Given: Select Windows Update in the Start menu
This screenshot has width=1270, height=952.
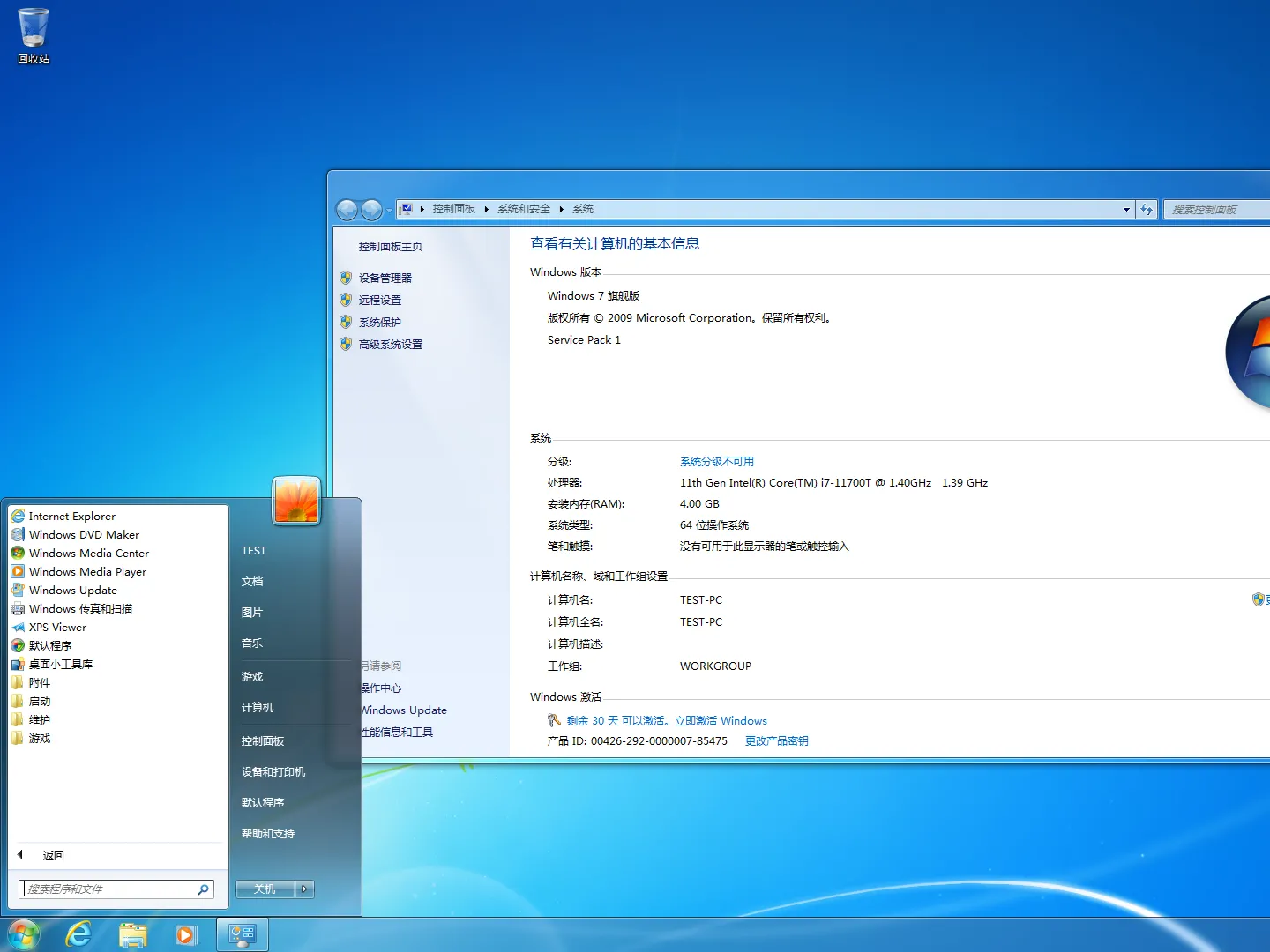Looking at the screenshot, I should tap(71, 590).
